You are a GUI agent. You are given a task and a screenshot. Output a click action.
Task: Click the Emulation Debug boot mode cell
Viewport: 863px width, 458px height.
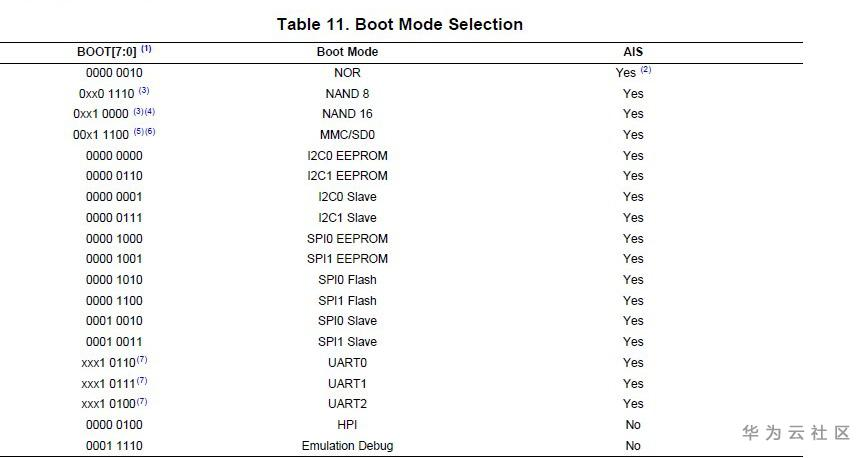(347, 446)
